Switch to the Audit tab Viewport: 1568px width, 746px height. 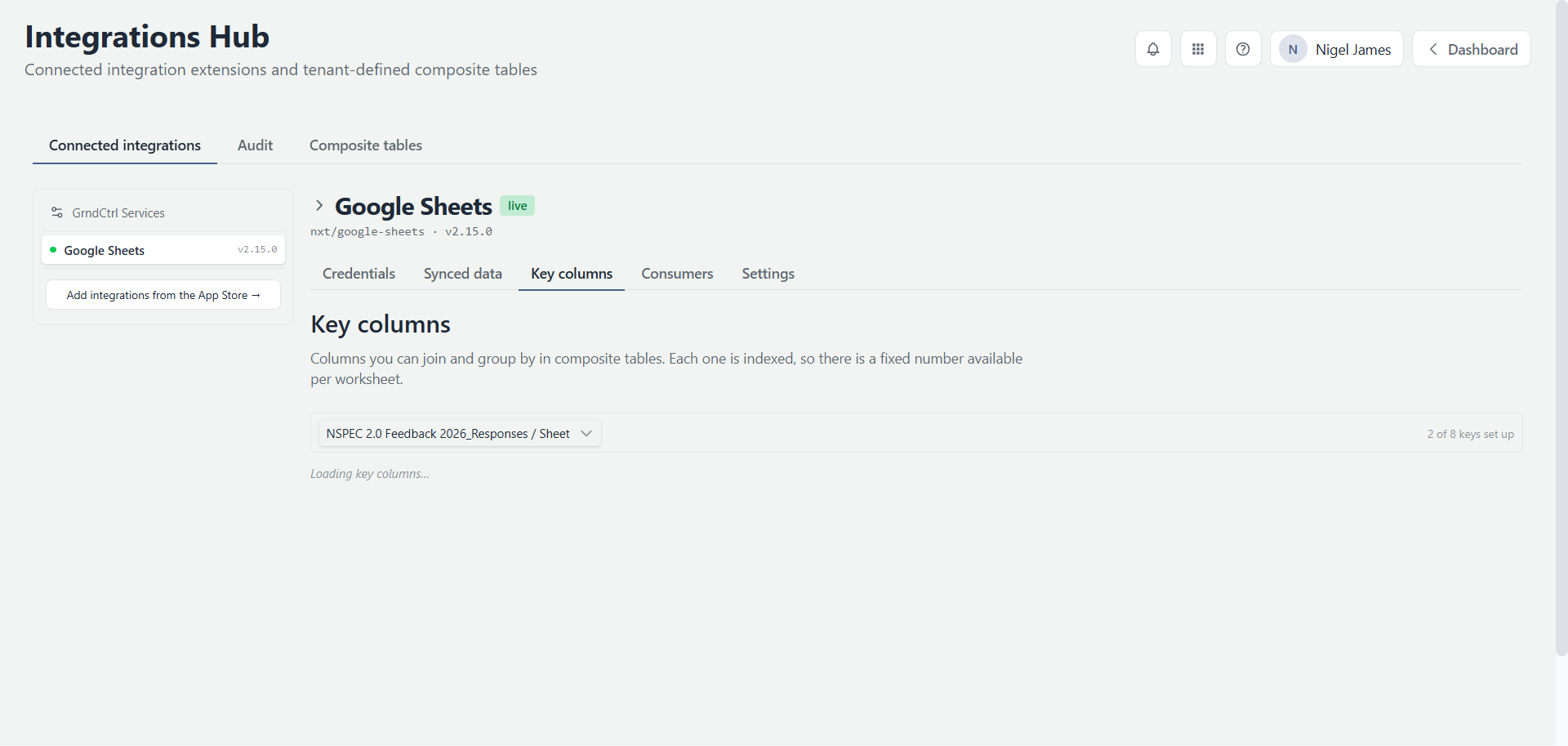255,145
